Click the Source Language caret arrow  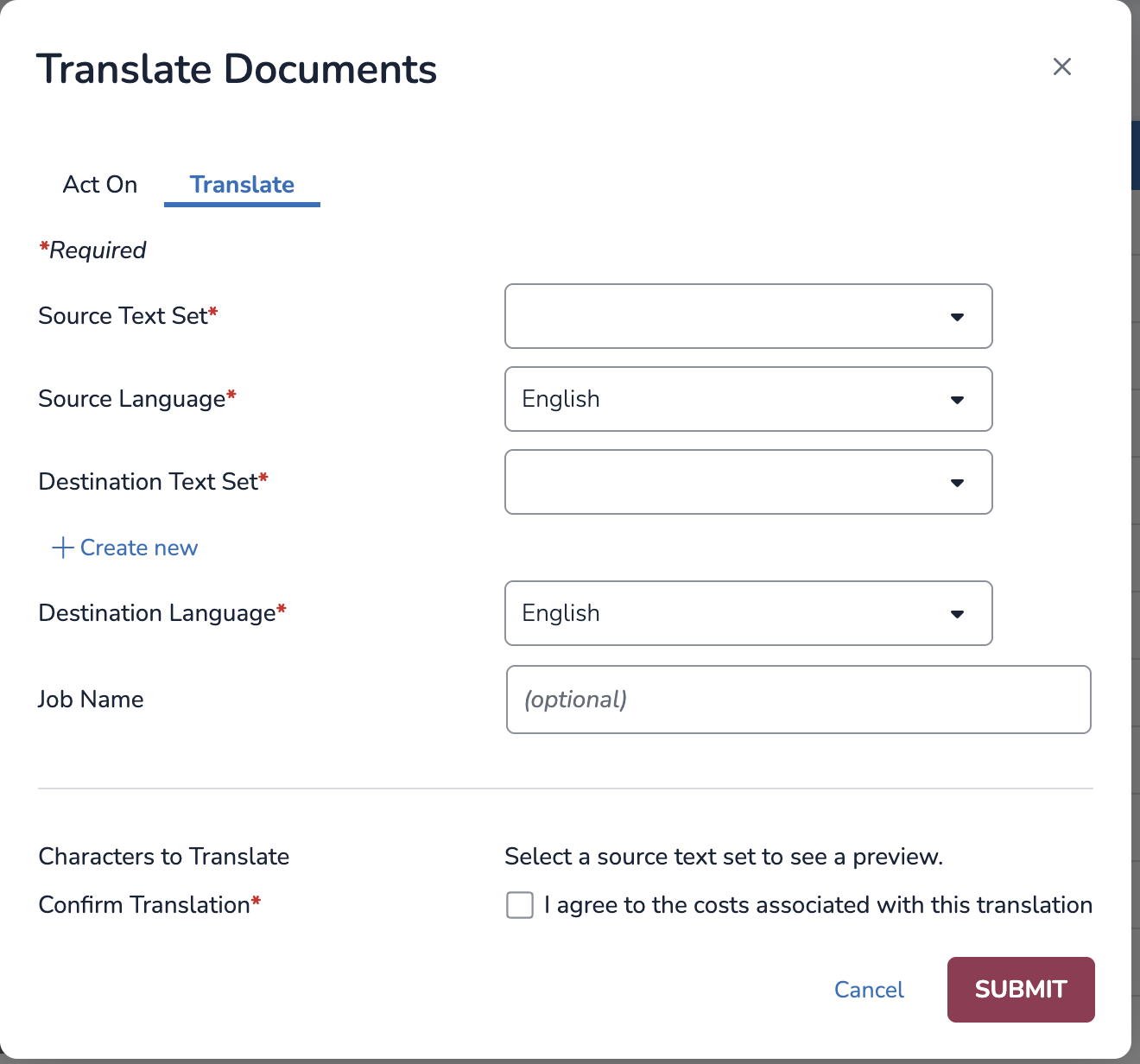(x=957, y=400)
